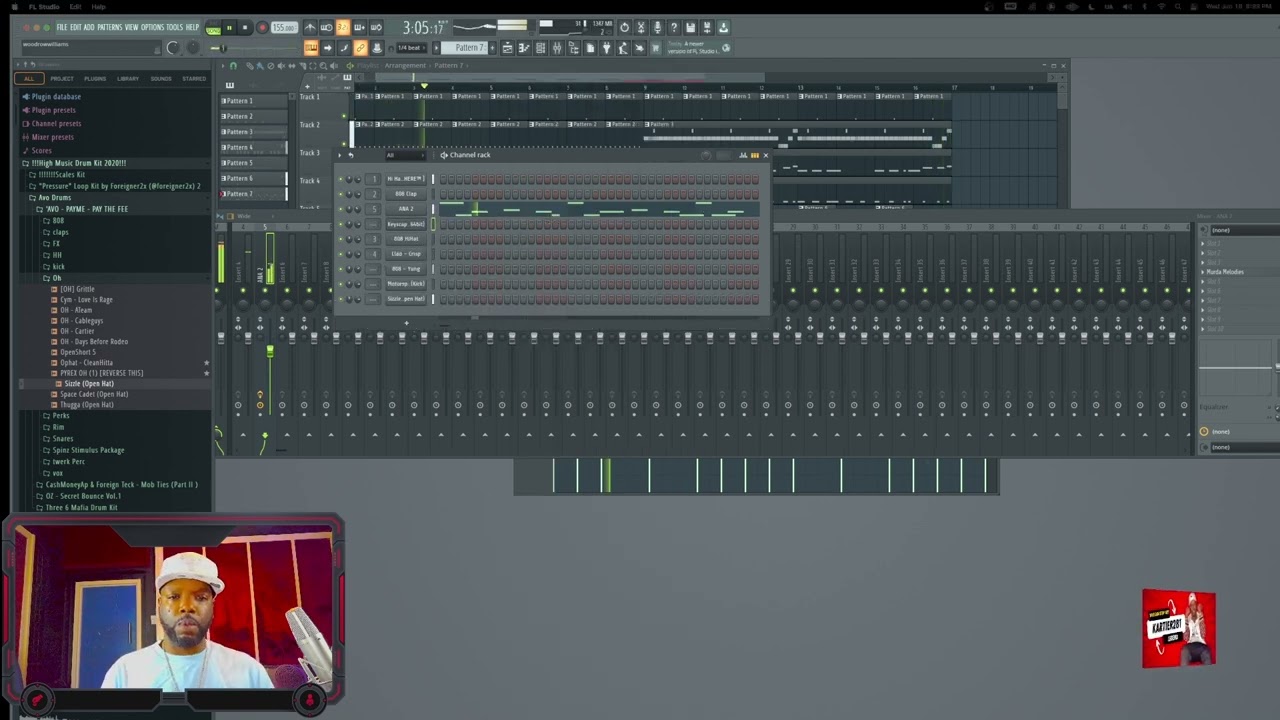
Task: Toggle mute LED of playlist Track 1
Action: click(x=344, y=116)
